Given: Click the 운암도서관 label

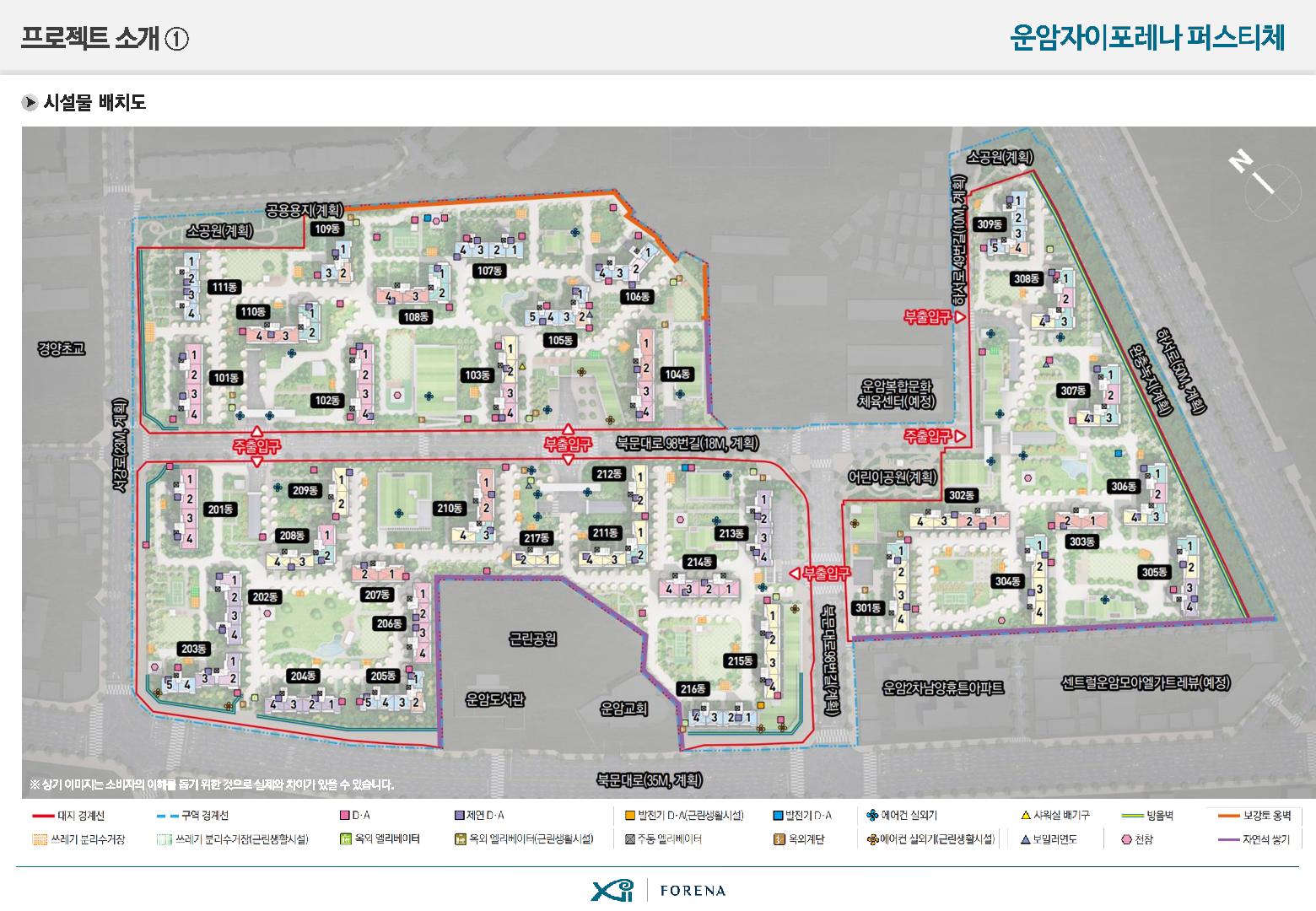Looking at the screenshot, I should coord(495,700).
